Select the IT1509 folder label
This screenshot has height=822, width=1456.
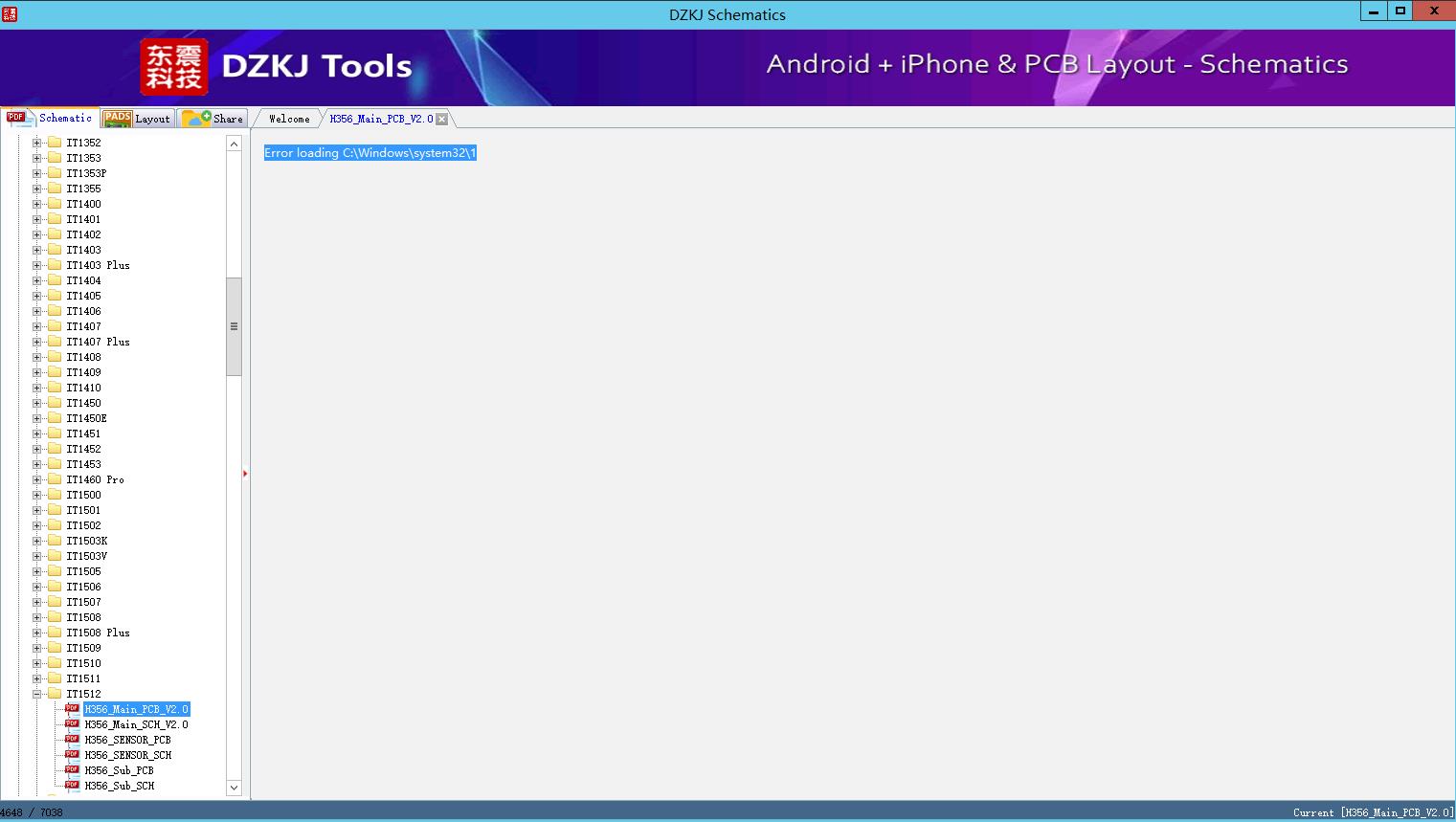tap(83, 648)
